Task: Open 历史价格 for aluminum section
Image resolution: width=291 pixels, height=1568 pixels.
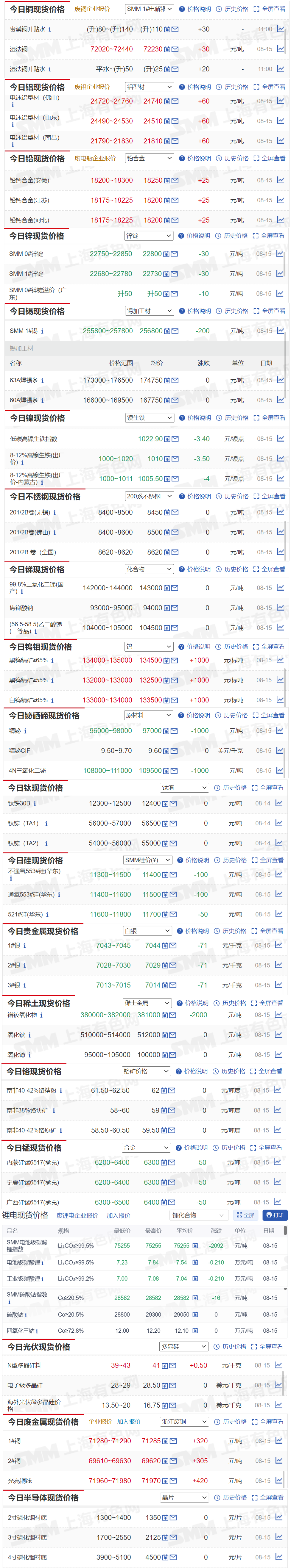Action: point(233,87)
